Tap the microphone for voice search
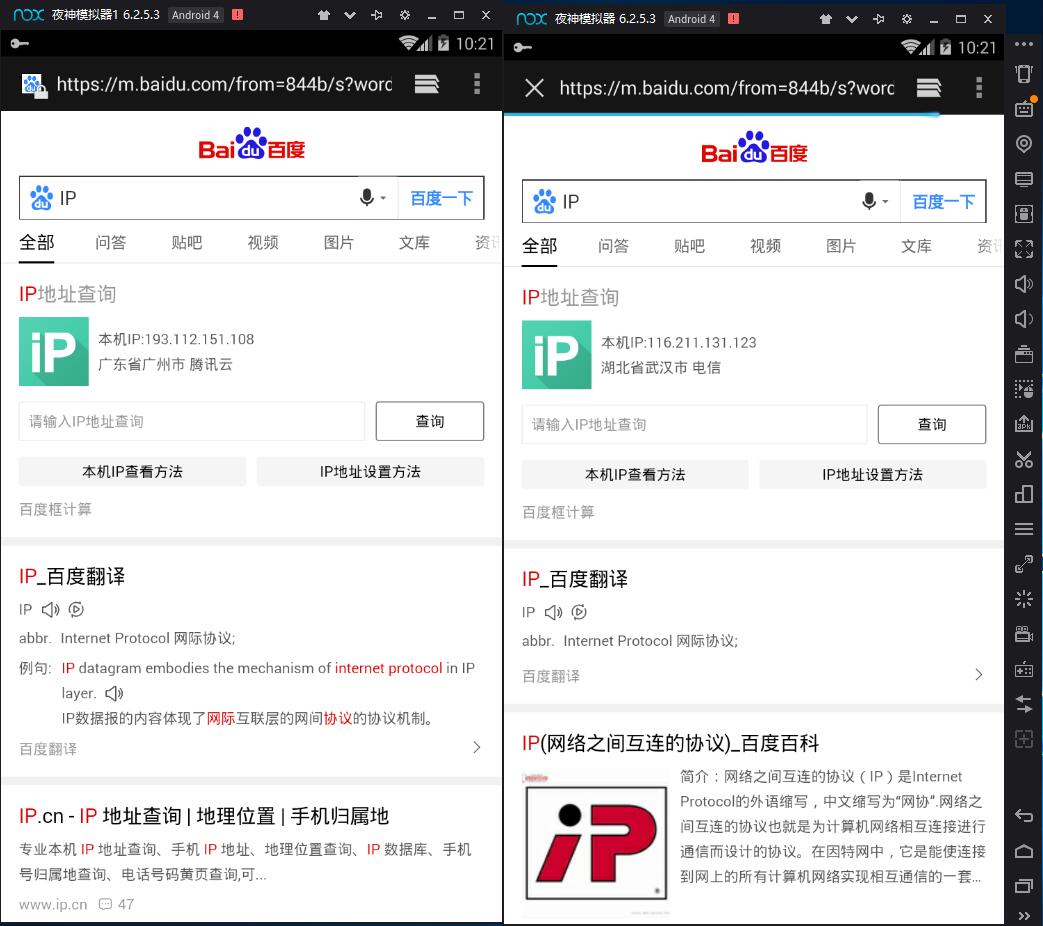This screenshot has width=1043, height=926. (368, 197)
